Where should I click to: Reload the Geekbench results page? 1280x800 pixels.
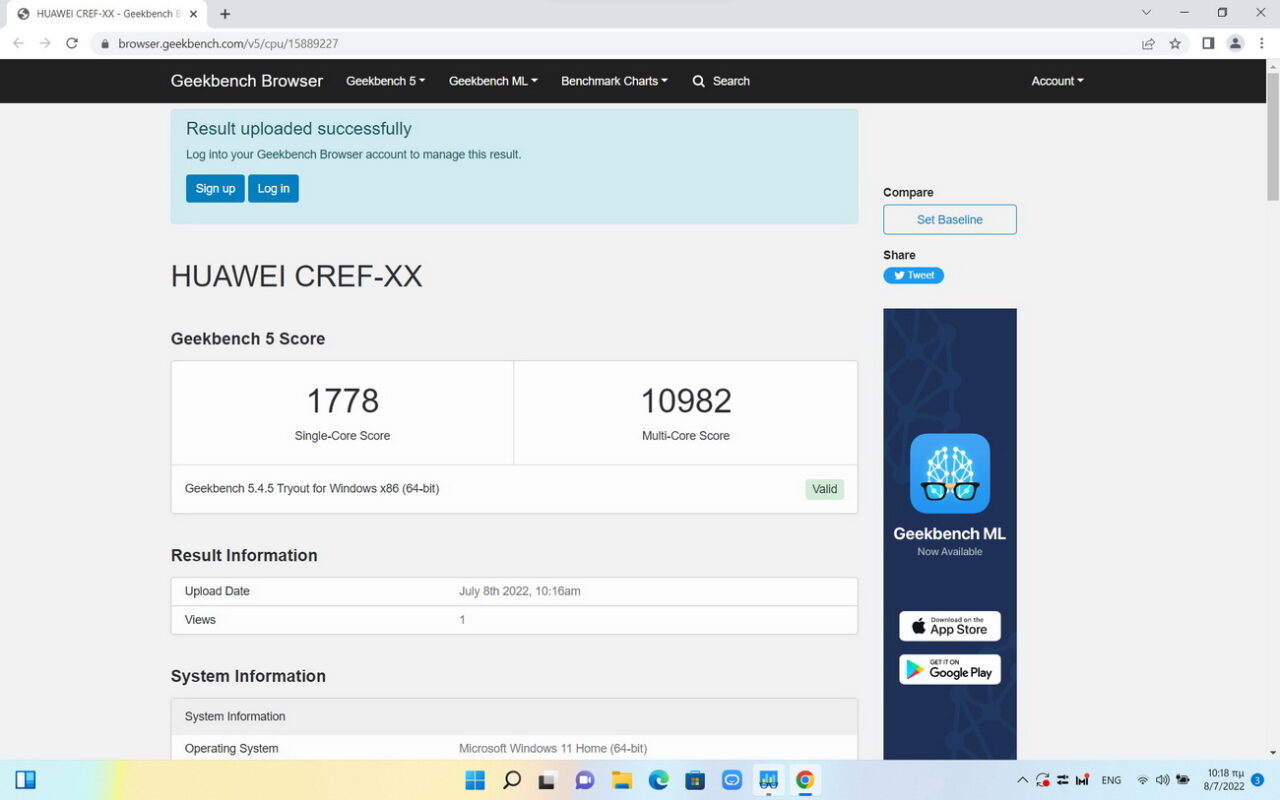(x=72, y=43)
